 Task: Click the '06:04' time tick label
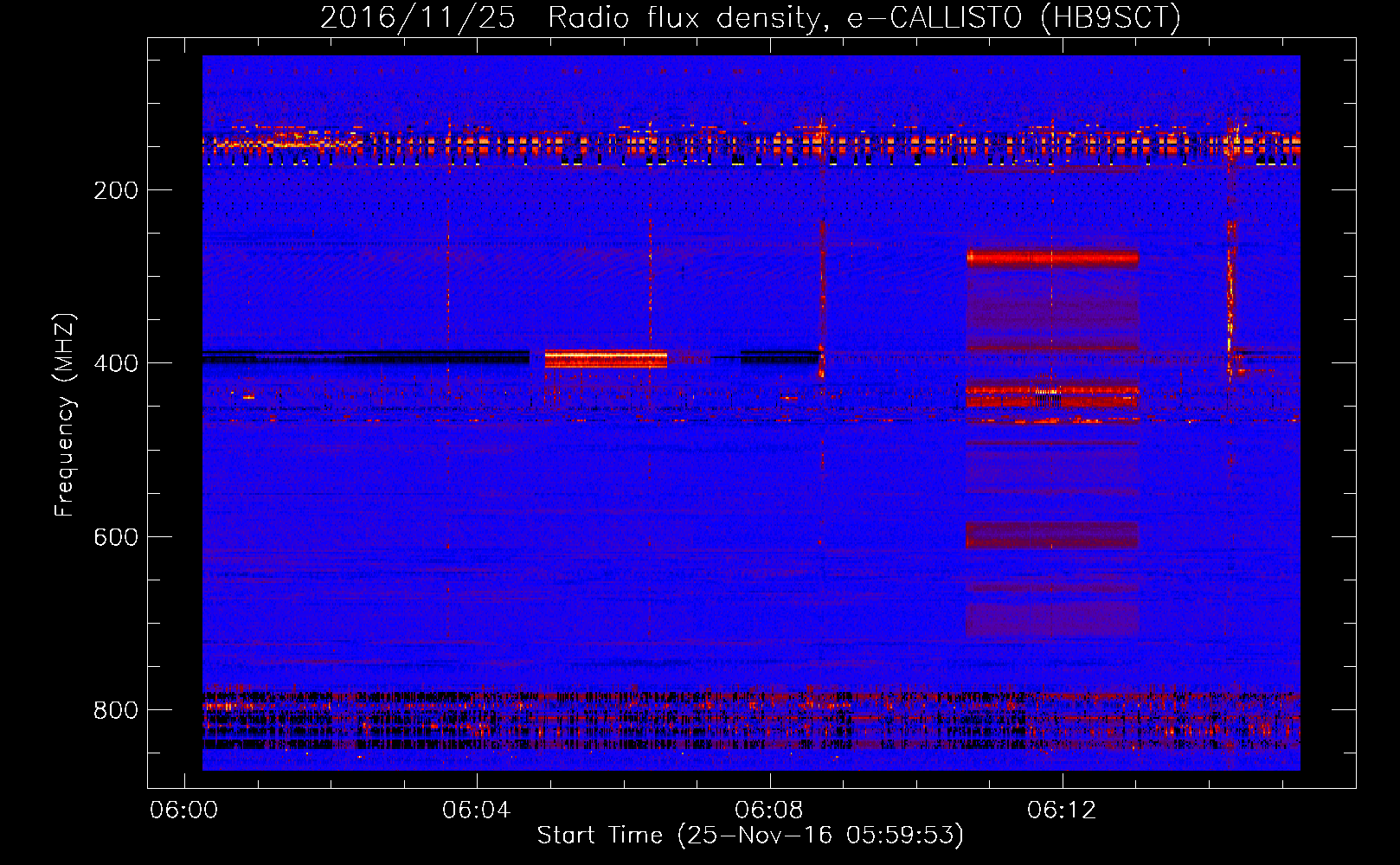477,811
